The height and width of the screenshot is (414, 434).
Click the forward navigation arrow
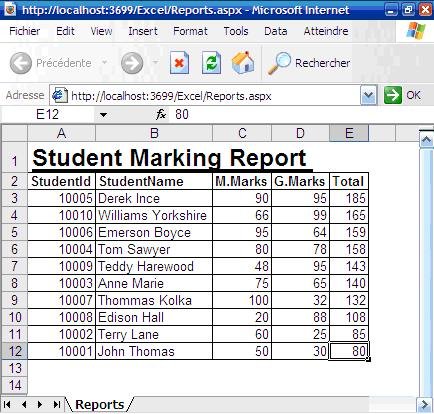pyautogui.click(x=132, y=63)
